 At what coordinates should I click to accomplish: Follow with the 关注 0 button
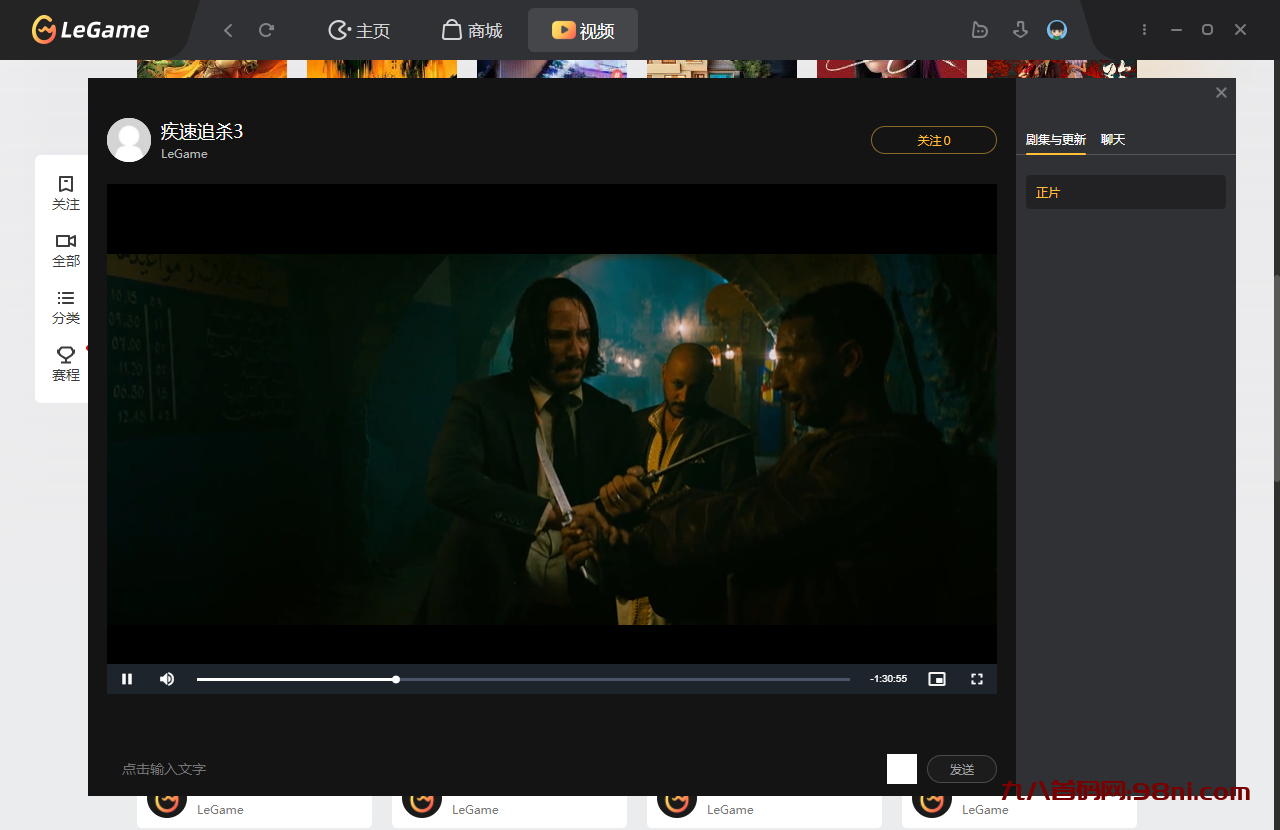(x=934, y=140)
